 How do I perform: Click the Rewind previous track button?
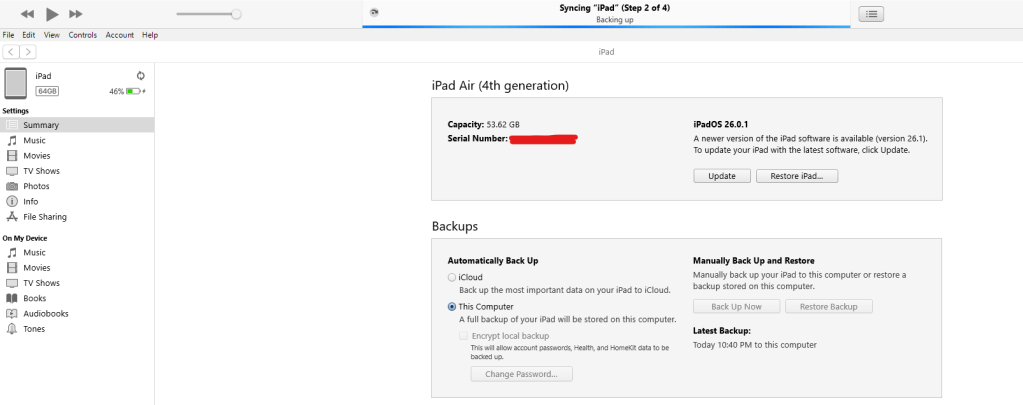pos(27,14)
